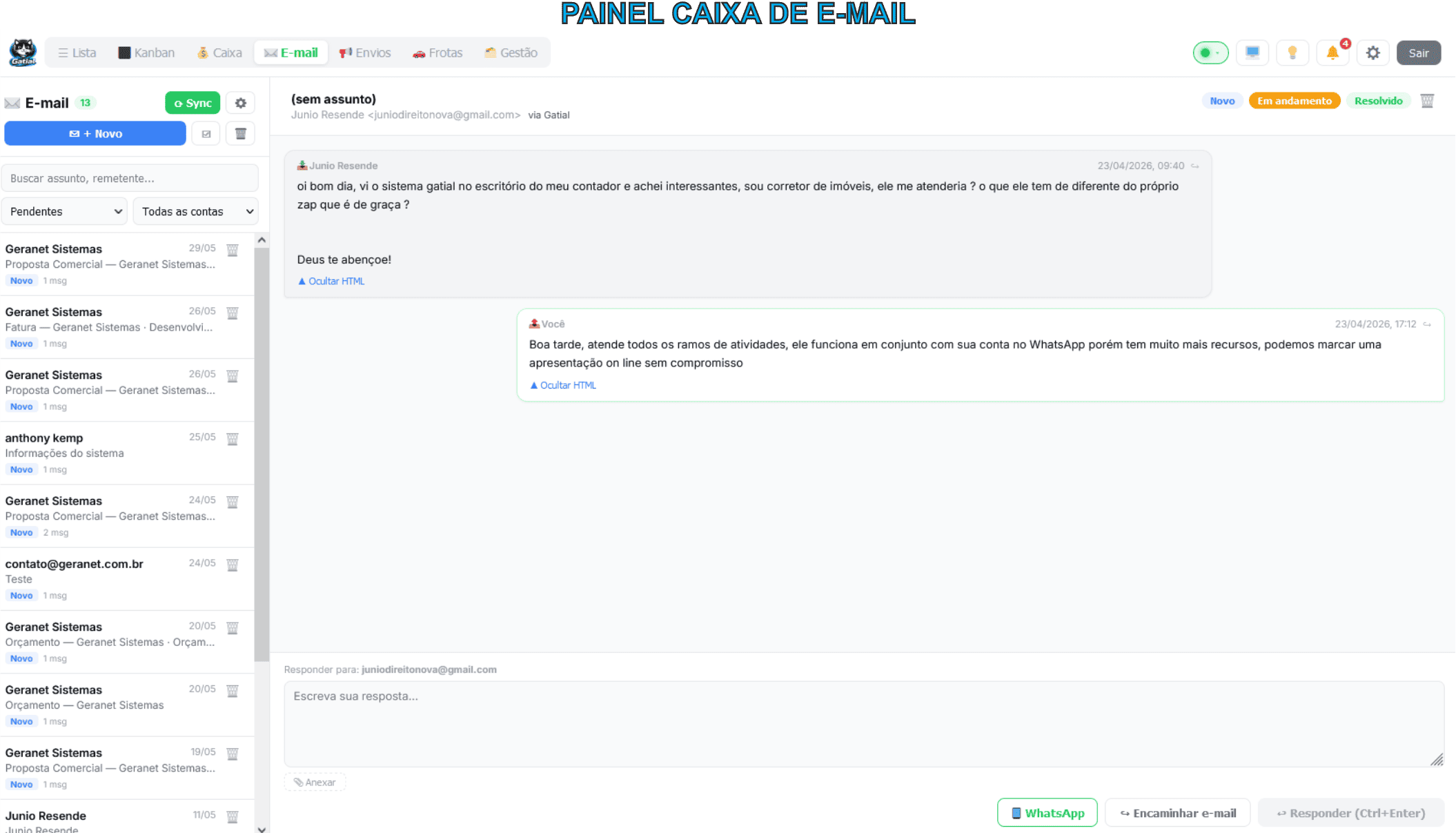Delete the Geranet Sistemas 19/05 e-mail
Viewport: 1456px width, 833px height.
click(x=233, y=754)
